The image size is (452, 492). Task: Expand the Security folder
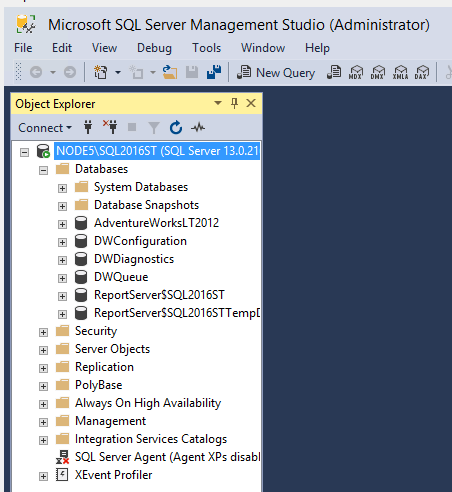pos(43,332)
